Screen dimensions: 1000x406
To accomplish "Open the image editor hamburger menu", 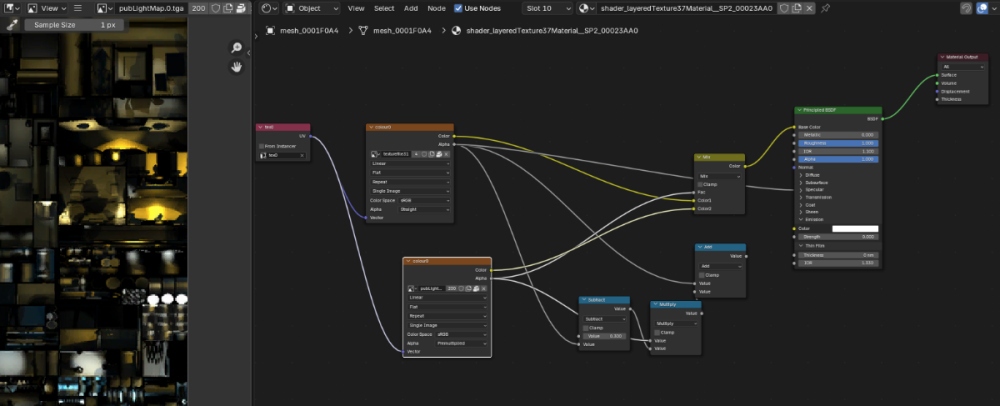I will [78, 8].
